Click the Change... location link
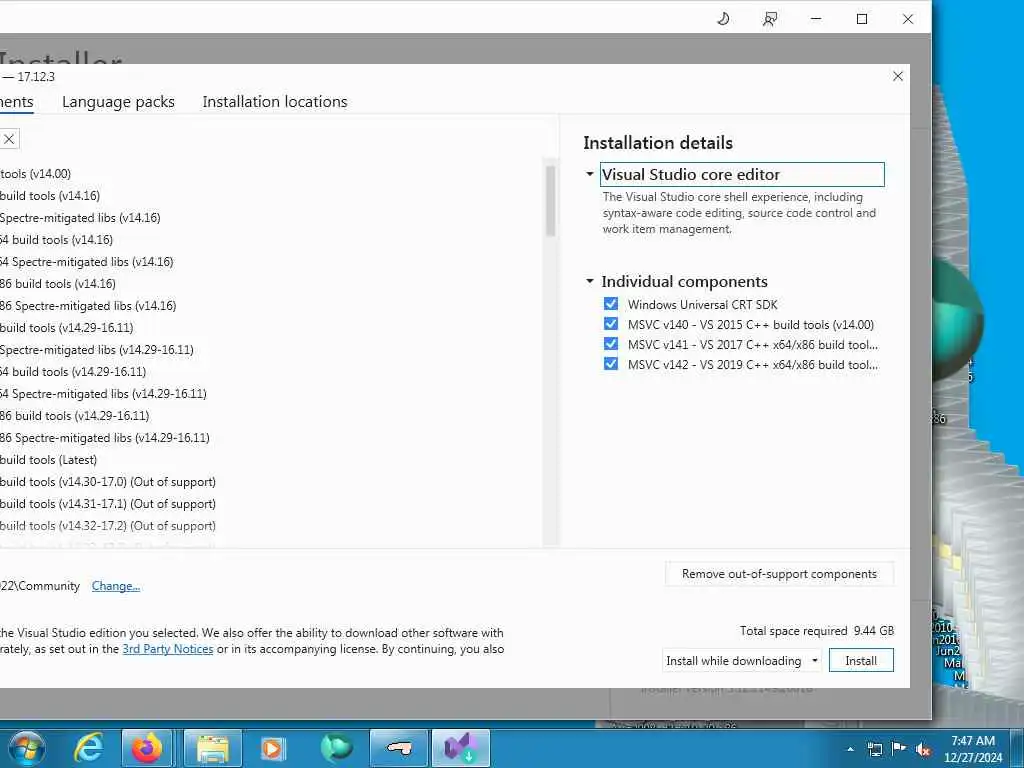Viewport: 1024px width, 768px height. tap(116, 586)
